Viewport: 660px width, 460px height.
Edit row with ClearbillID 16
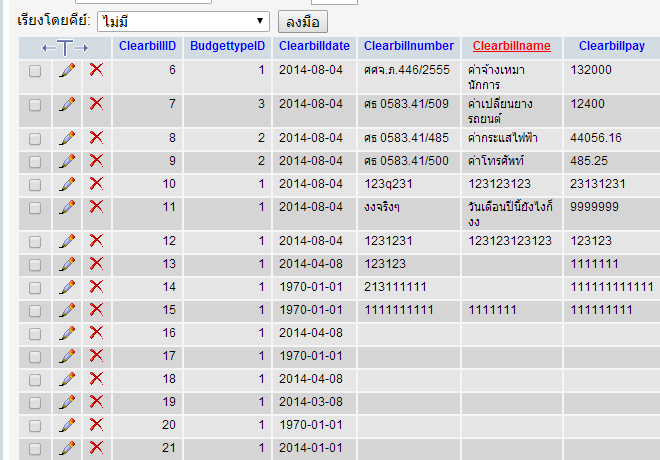(x=67, y=333)
